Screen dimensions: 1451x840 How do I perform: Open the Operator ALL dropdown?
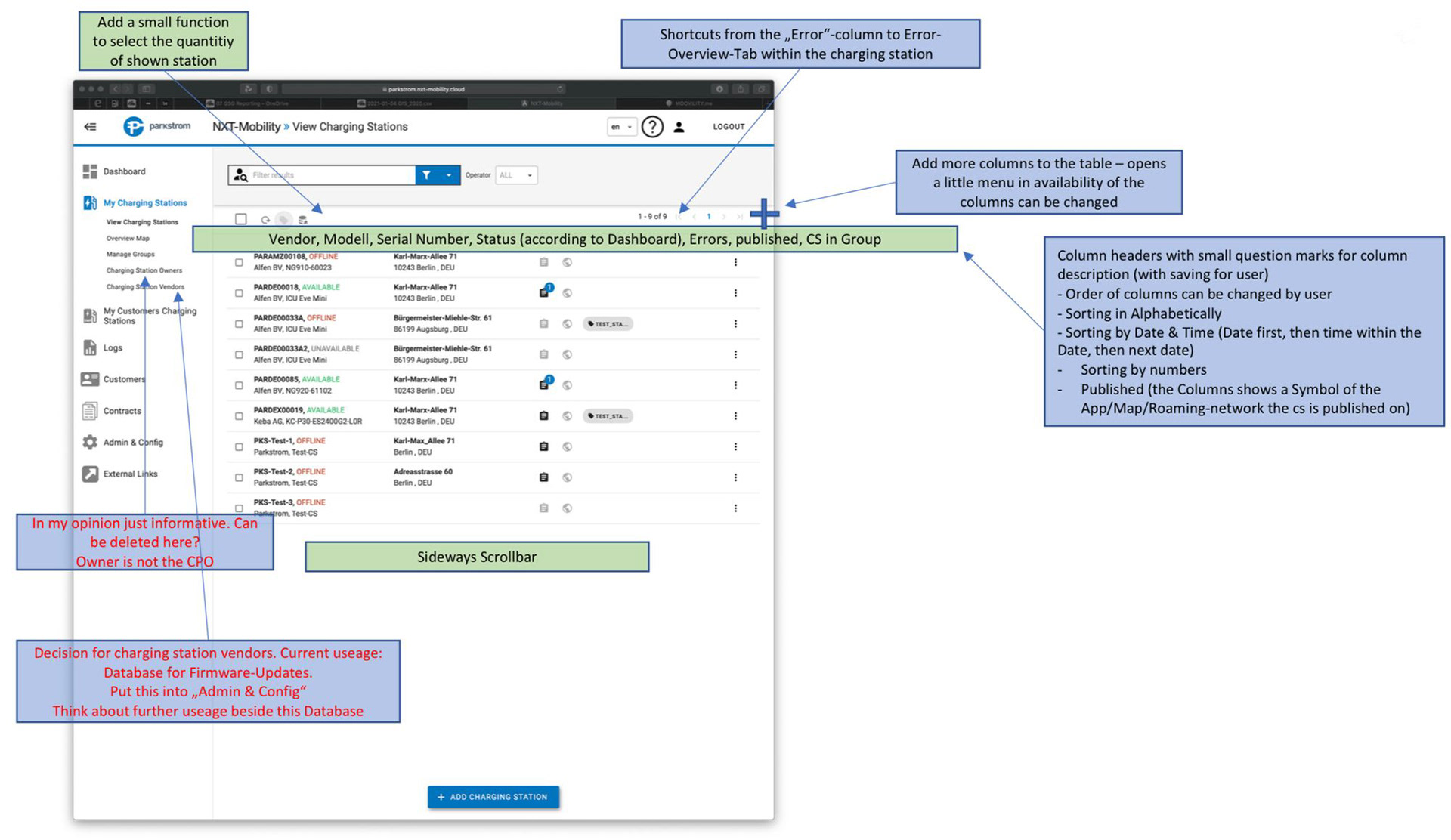coord(516,175)
